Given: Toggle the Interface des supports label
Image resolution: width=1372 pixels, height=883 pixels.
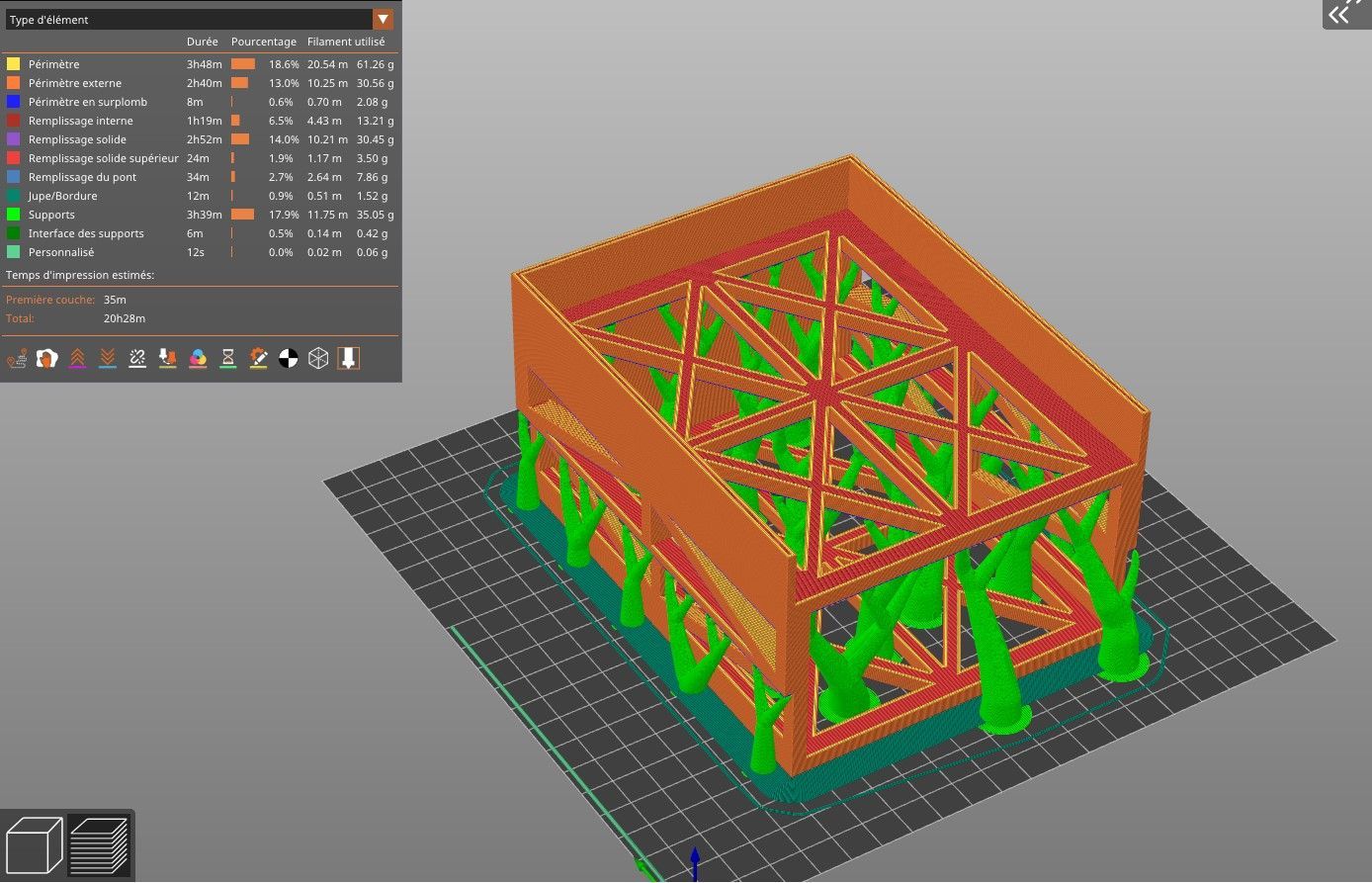Looking at the screenshot, I should click(x=86, y=233).
